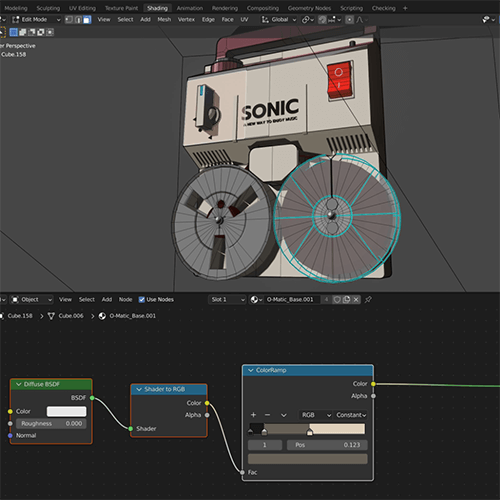This screenshot has height=500, width=500.
Task: Collapse the Shader to RGB node
Action: 139,389
